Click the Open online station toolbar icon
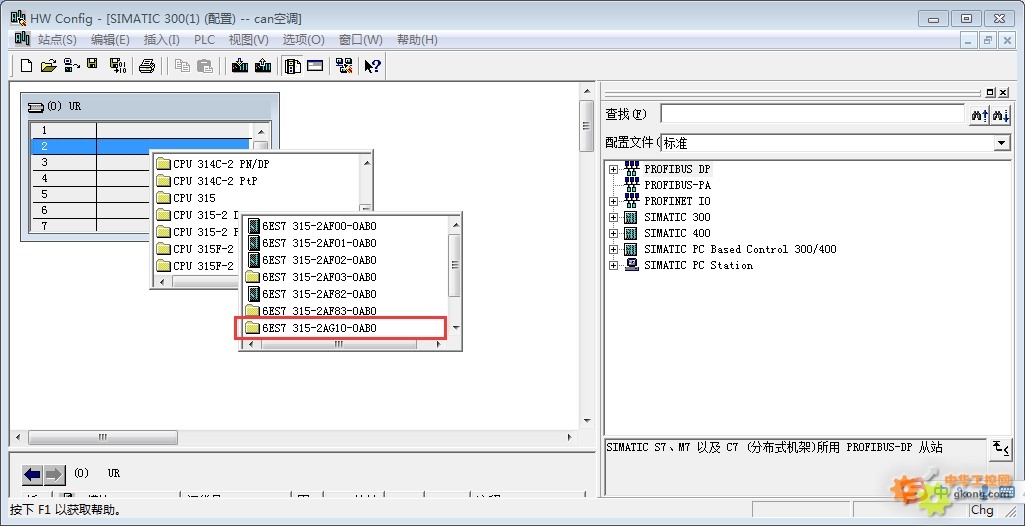 [71, 65]
